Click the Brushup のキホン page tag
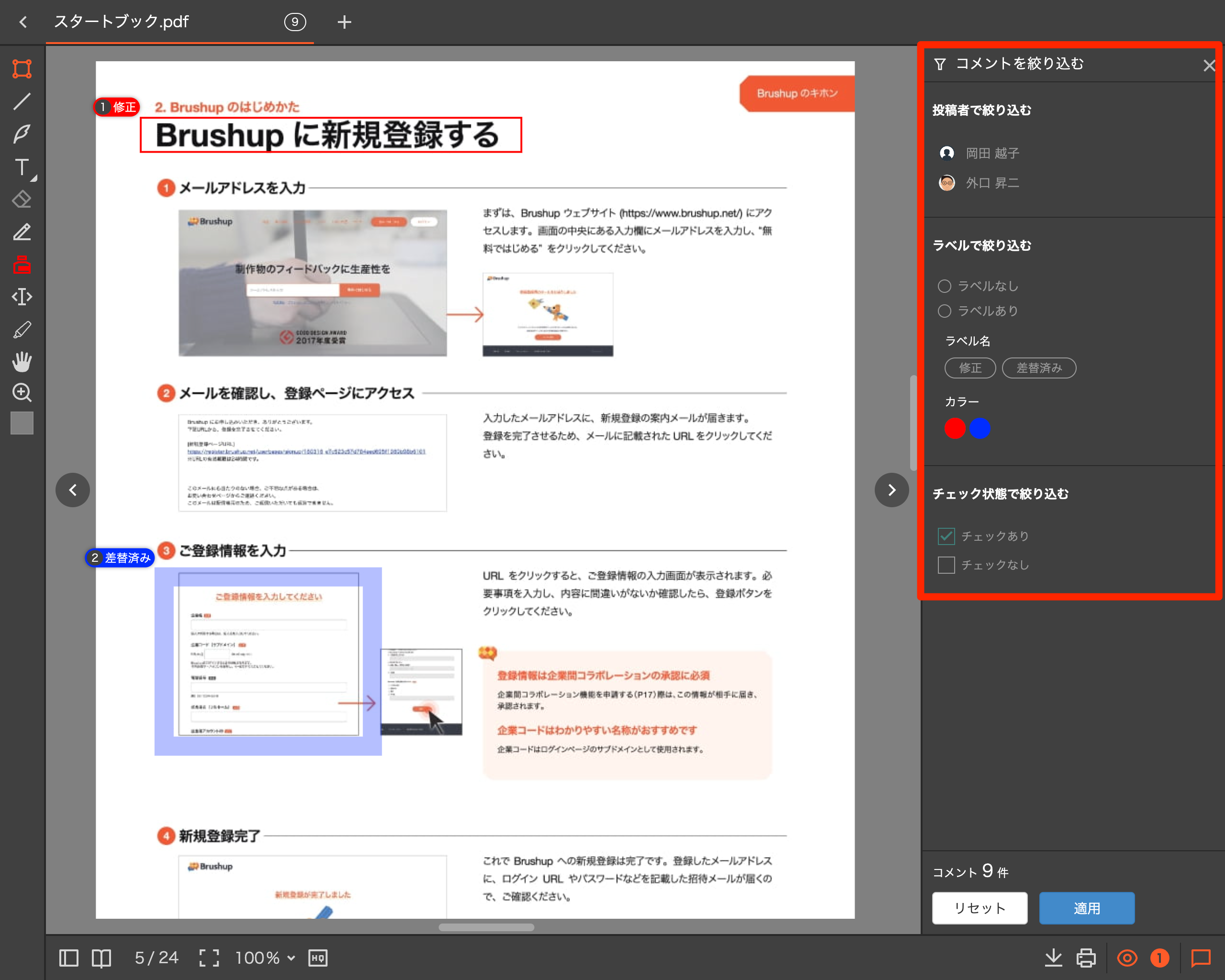Viewport: 1225px width, 980px height. click(x=797, y=93)
